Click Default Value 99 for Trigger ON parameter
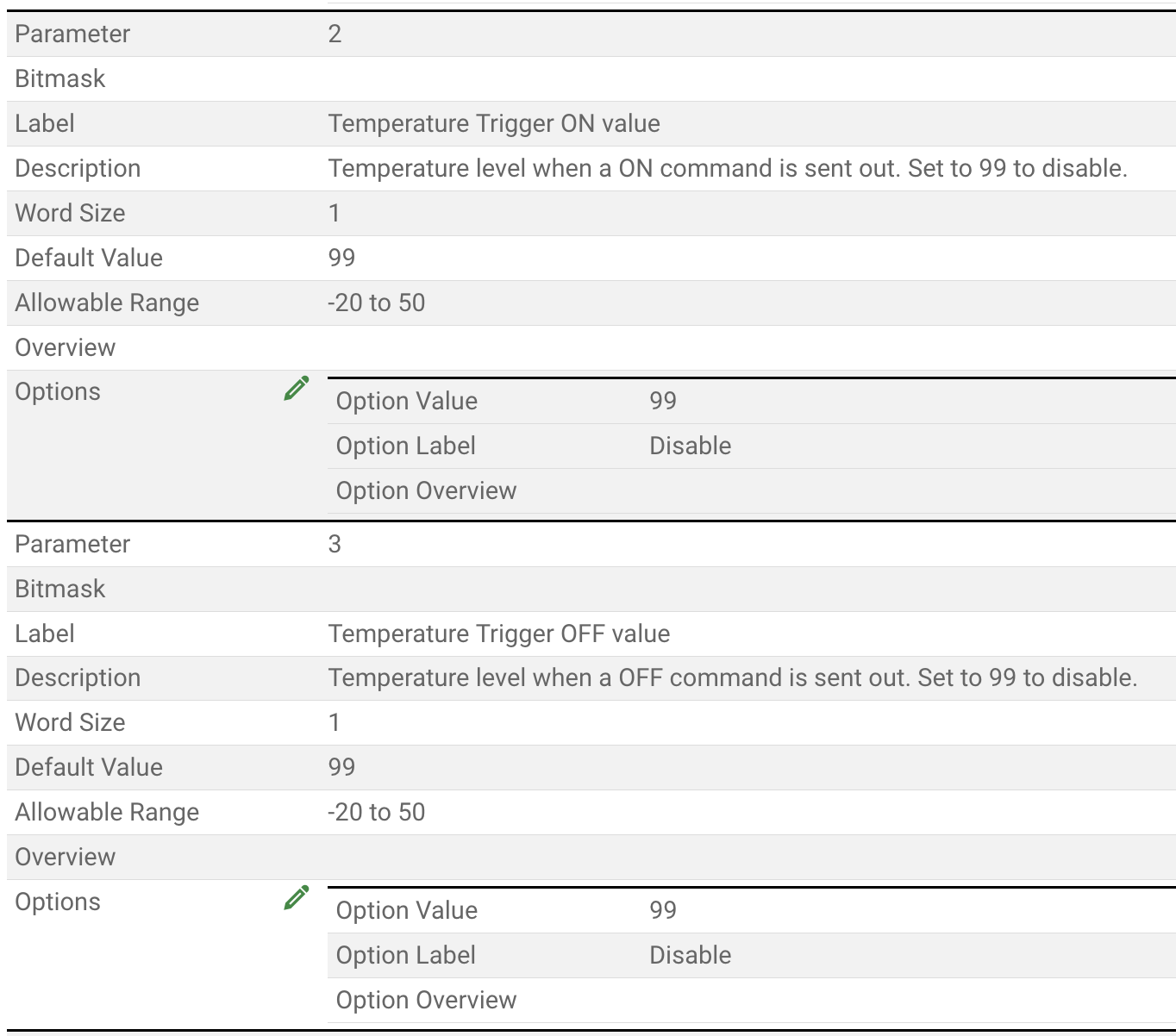 pyautogui.click(x=342, y=258)
